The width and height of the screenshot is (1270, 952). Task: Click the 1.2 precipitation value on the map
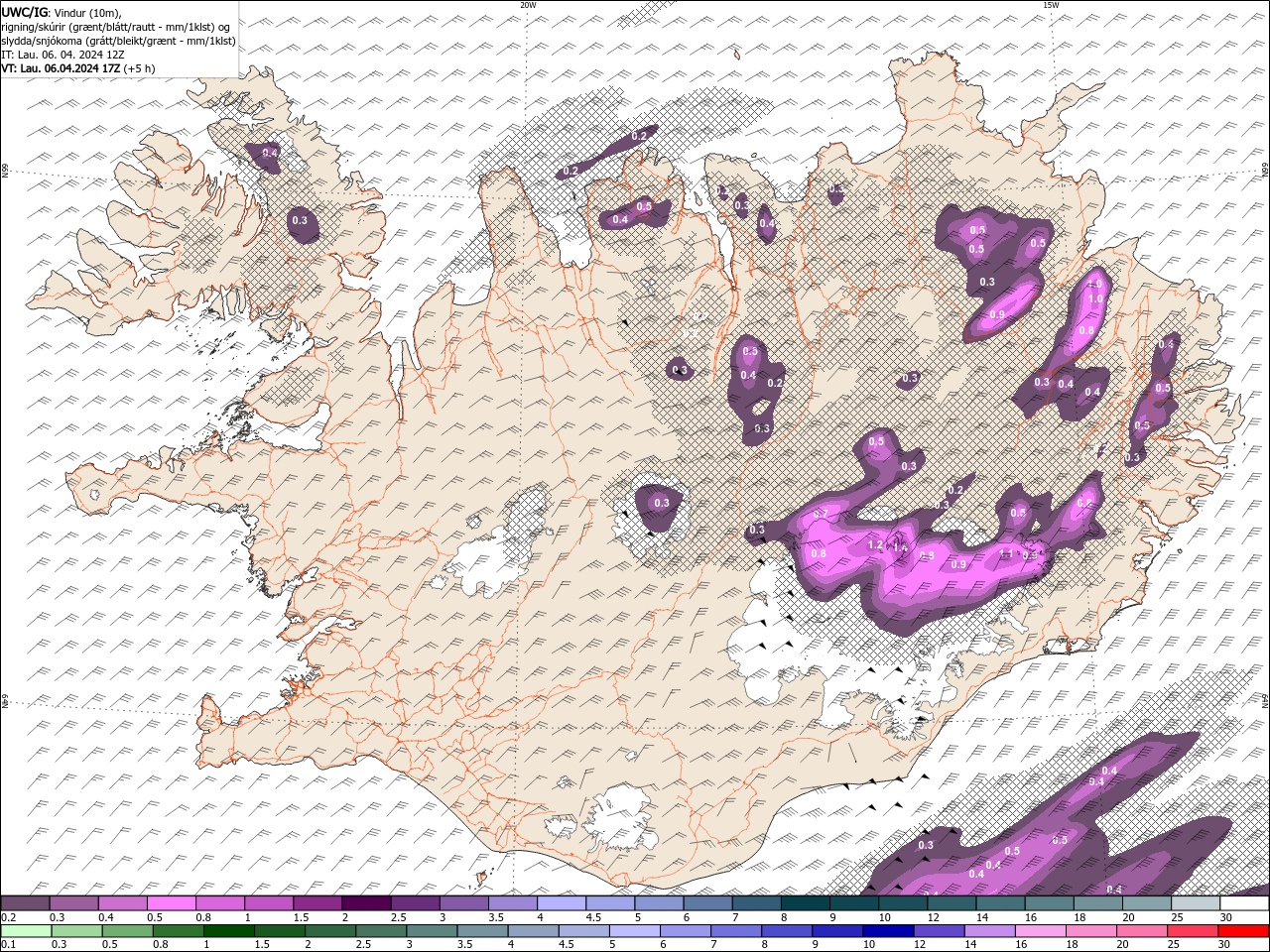coord(875,545)
